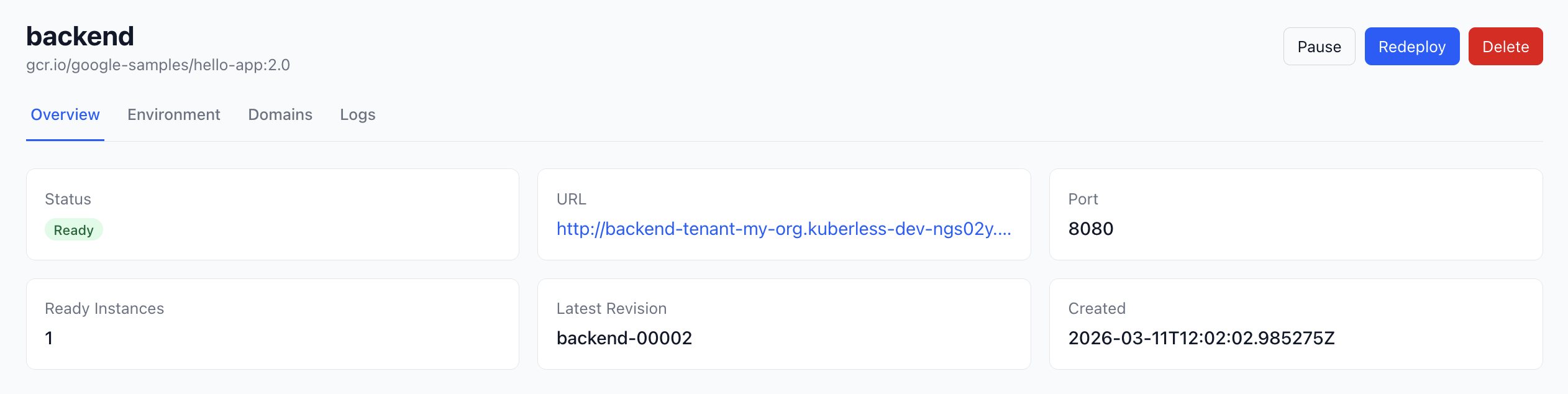The width and height of the screenshot is (1568, 394).
Task: Open the backend service URL link
Action: click(x=783, y=229)
